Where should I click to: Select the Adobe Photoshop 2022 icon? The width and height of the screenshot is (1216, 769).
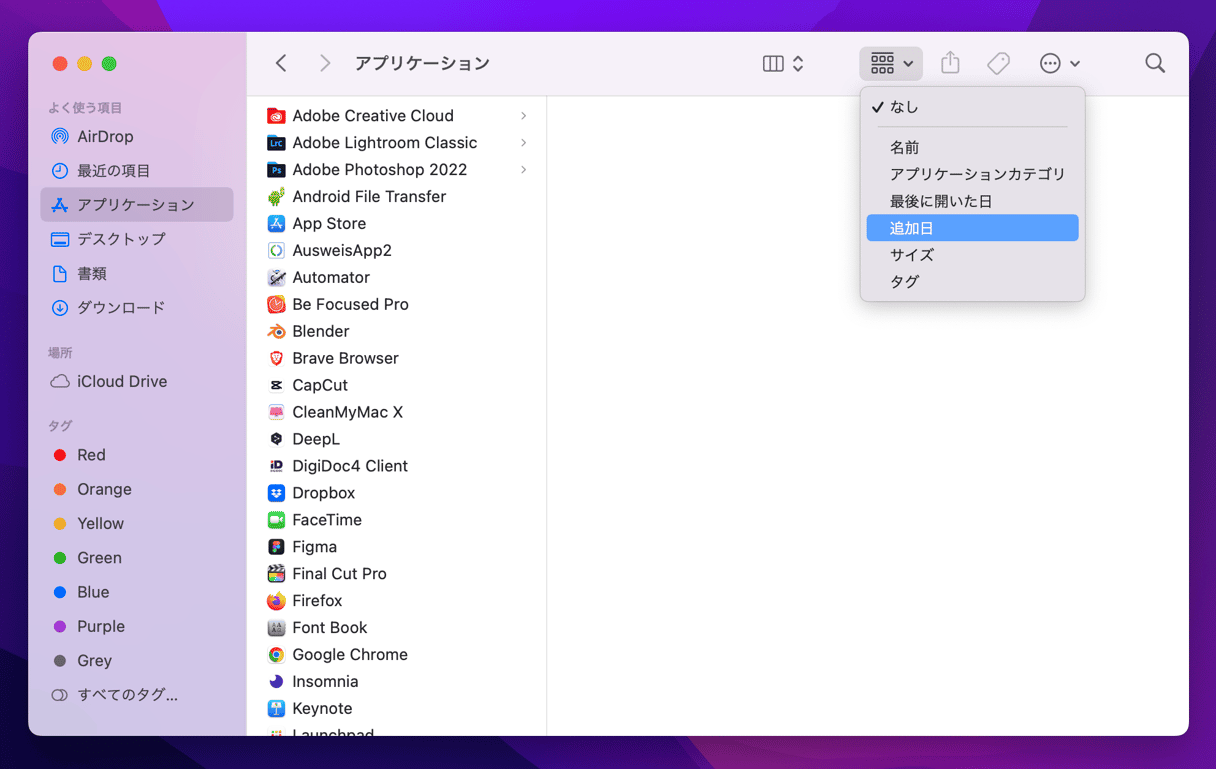tap(276, 170)
